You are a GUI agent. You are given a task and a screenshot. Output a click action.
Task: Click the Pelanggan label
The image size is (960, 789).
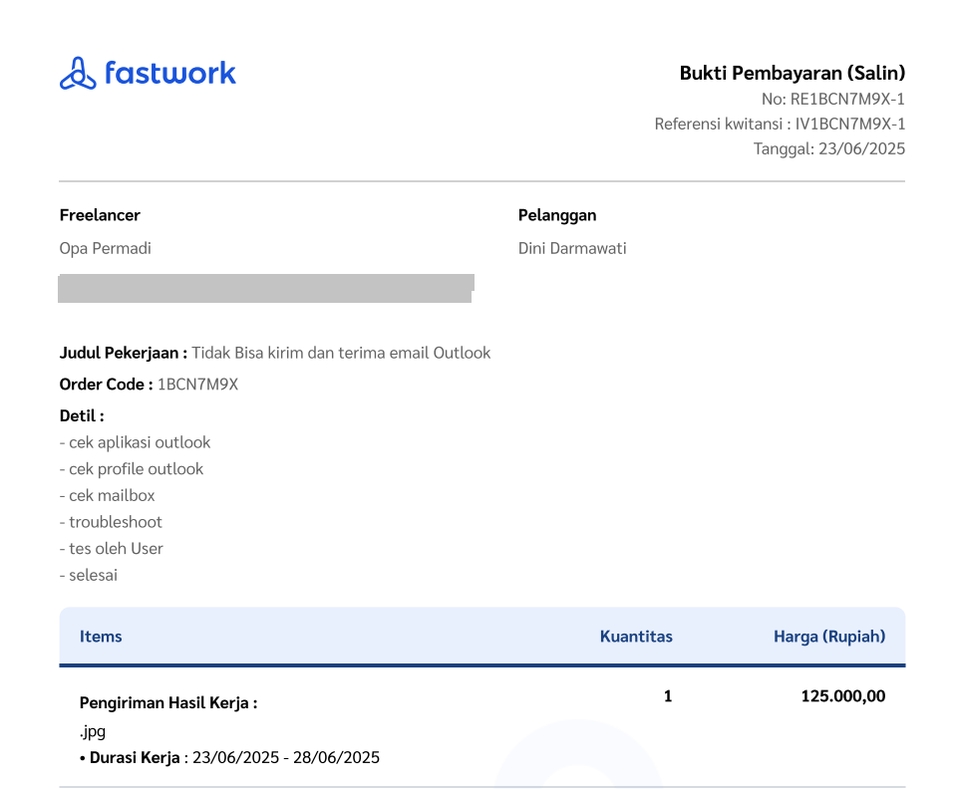coord(557,215)
